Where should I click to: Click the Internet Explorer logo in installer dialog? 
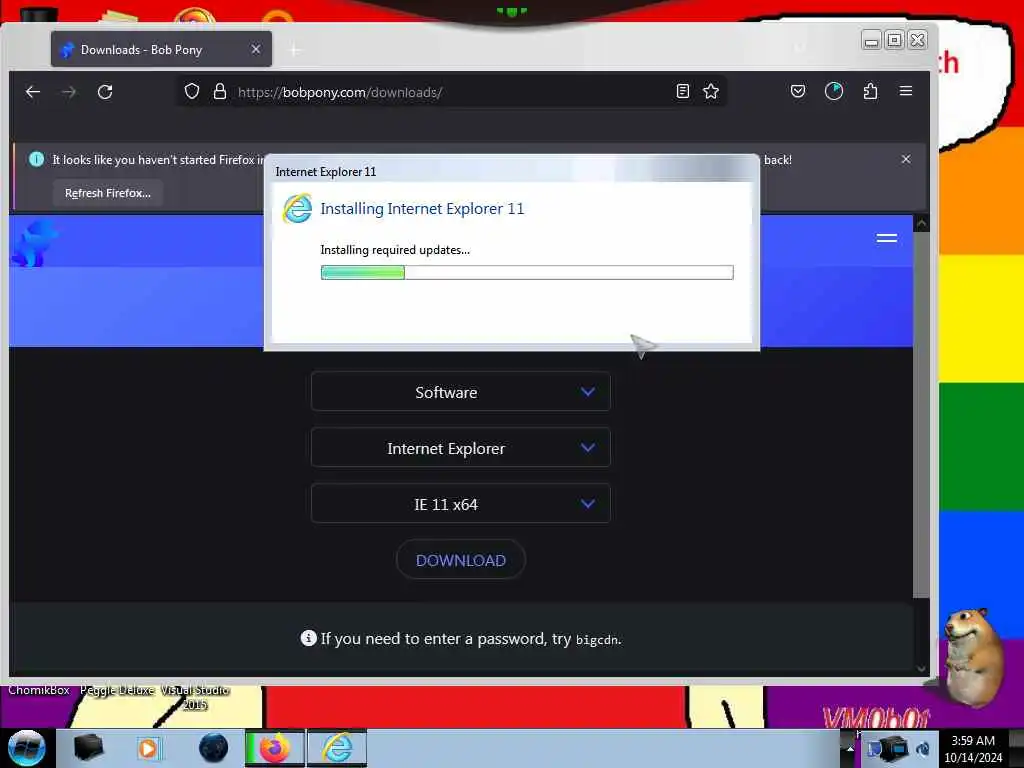point(297,208)
